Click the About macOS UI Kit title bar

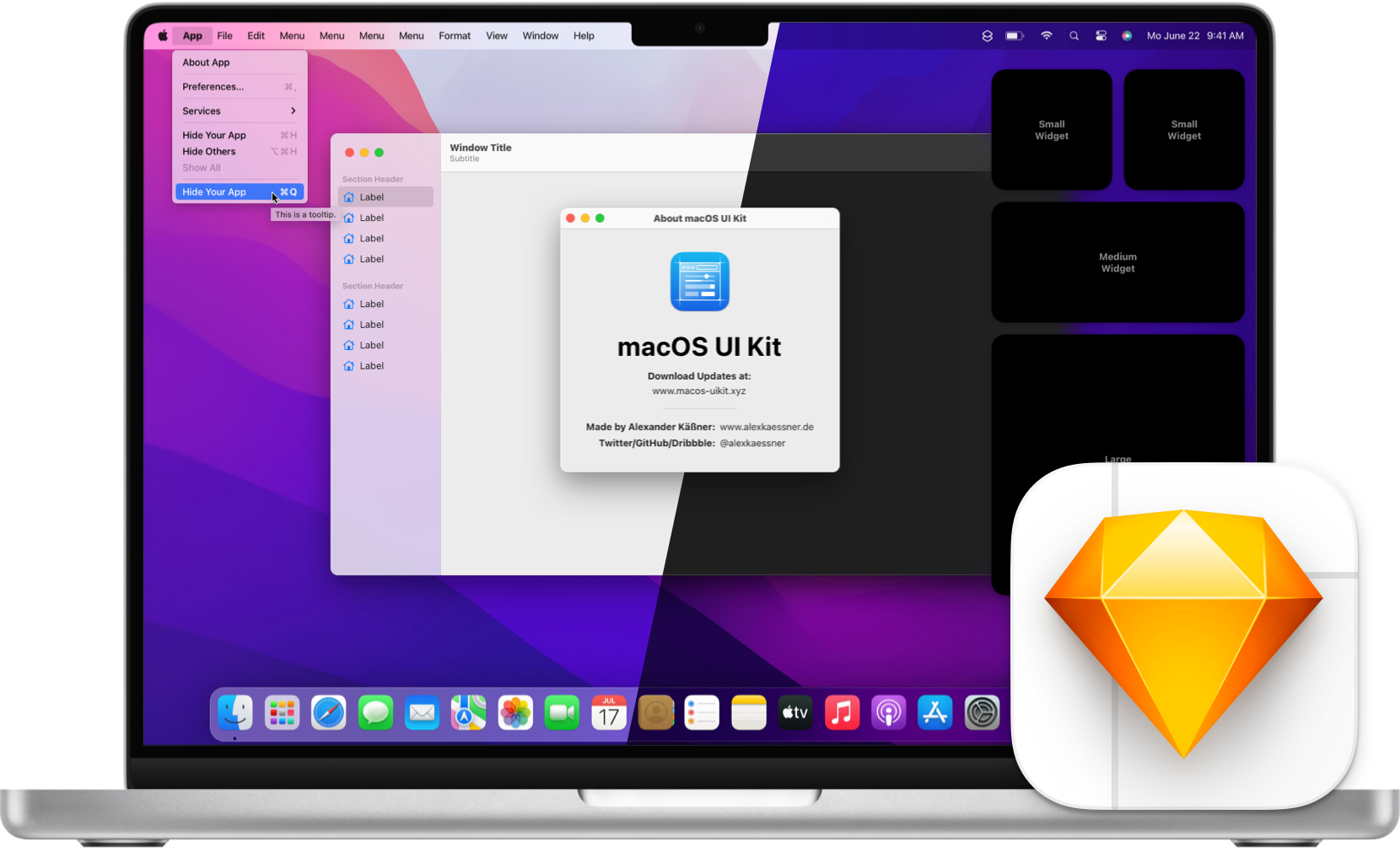pos(700,218)
